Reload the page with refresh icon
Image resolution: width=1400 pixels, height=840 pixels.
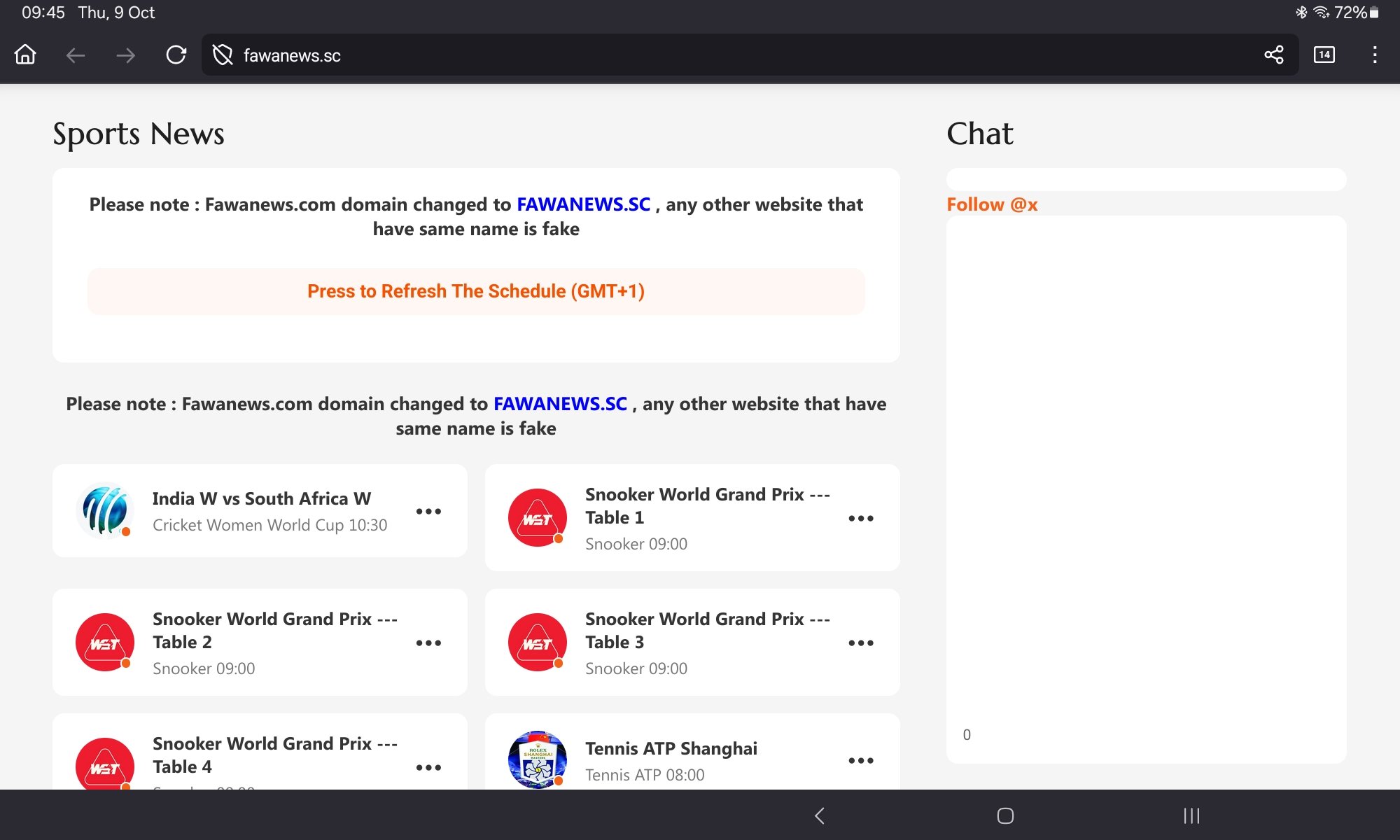pyautogui.click(x=176, y=55)
